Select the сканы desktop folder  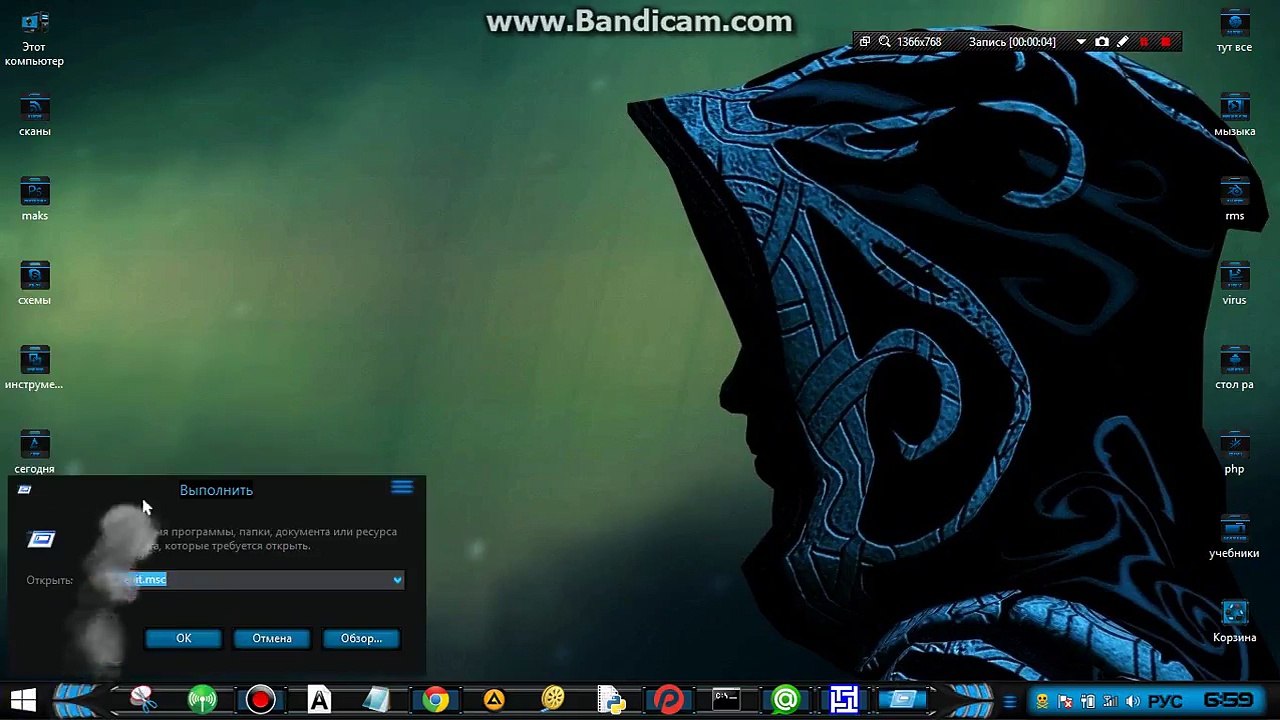coord(34,116)
